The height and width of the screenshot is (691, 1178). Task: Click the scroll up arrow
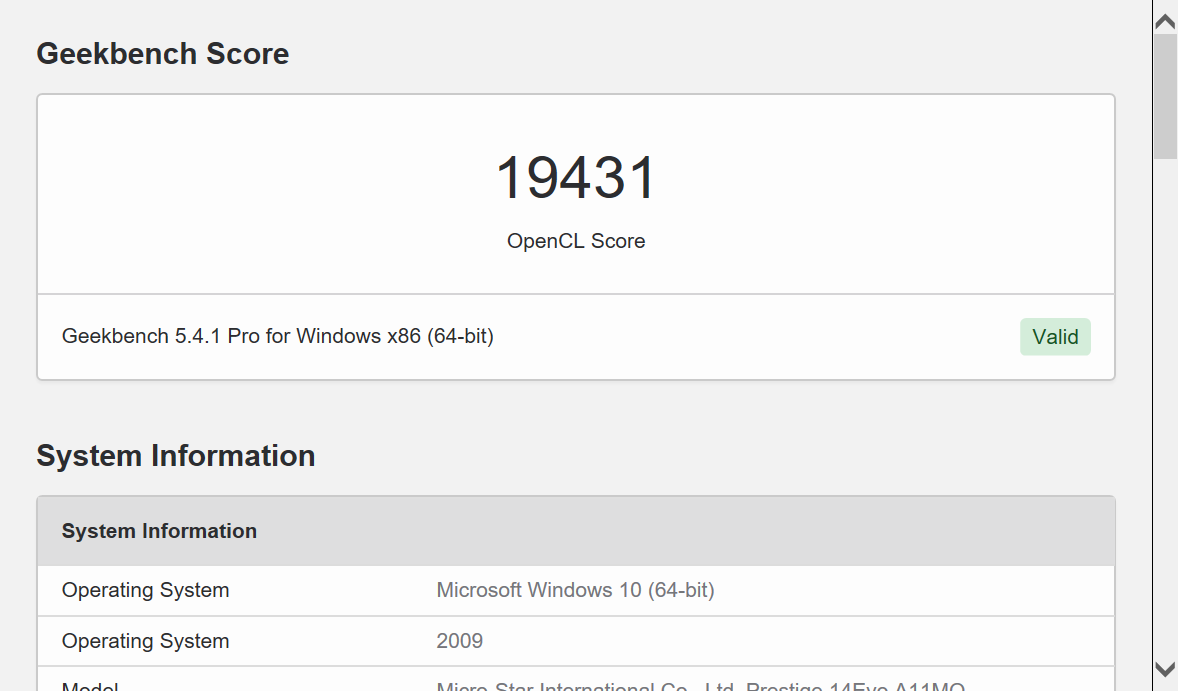pos(1165,20)
